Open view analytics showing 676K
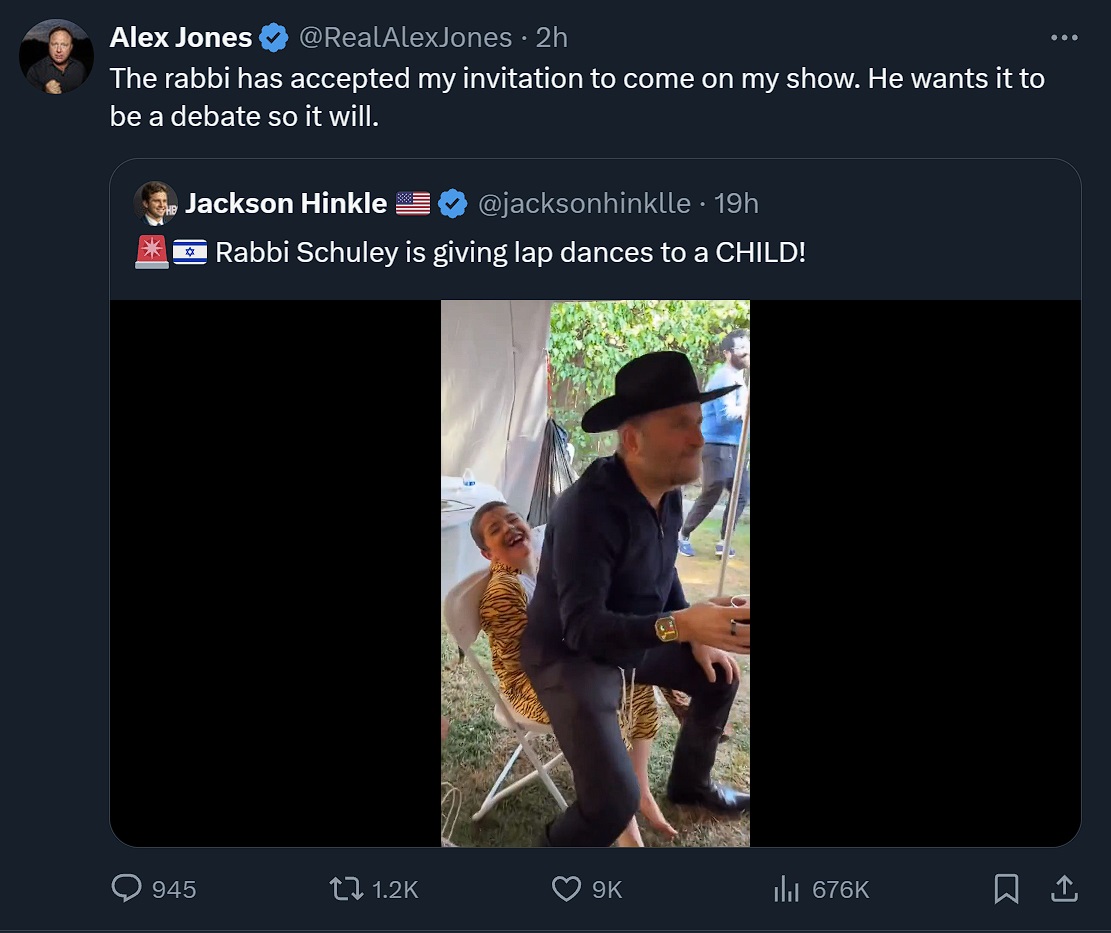This screenshot has width=1111, height=933. click(x=787, y=888)
